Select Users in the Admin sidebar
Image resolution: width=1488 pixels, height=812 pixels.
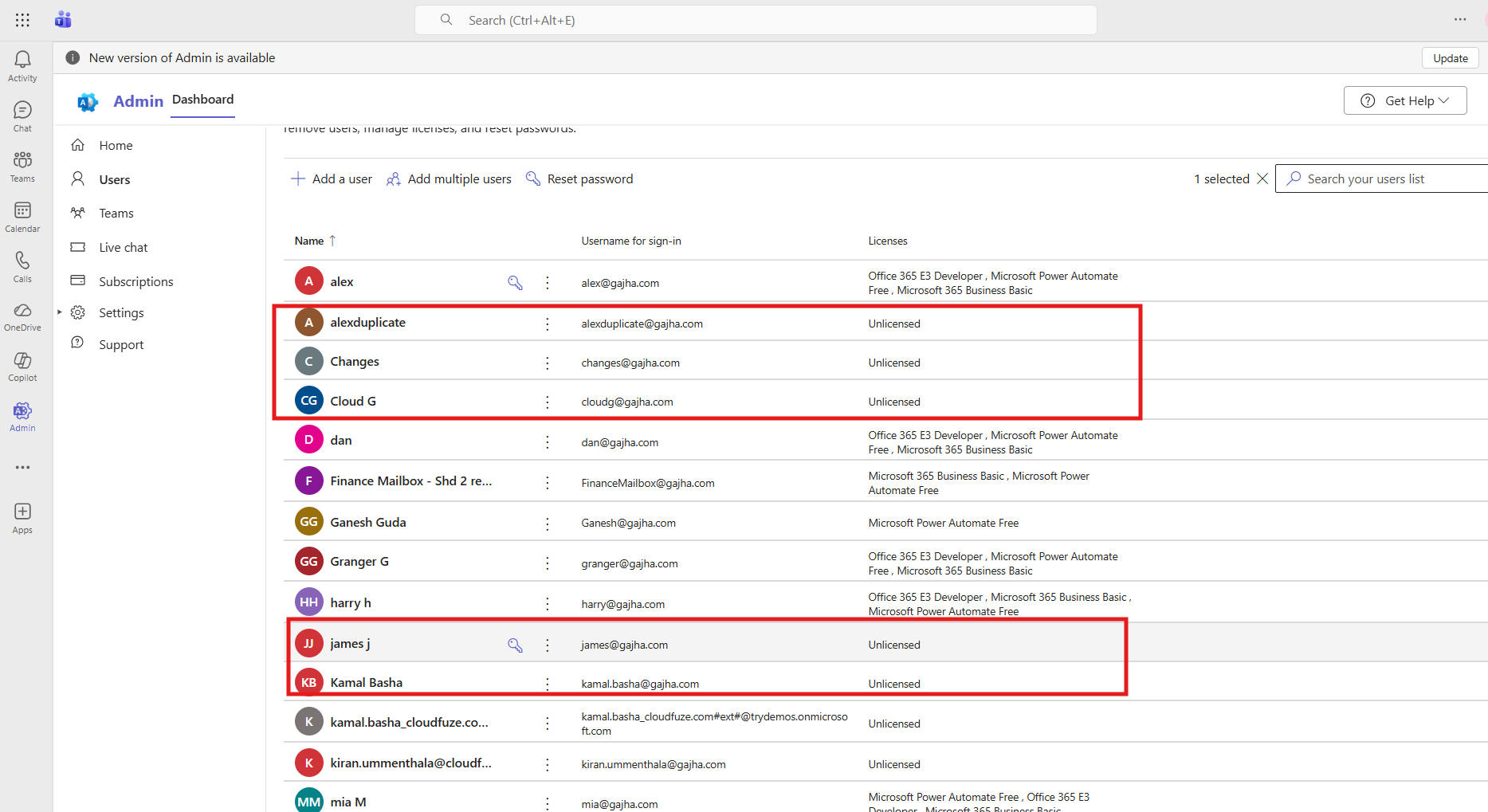115,178
